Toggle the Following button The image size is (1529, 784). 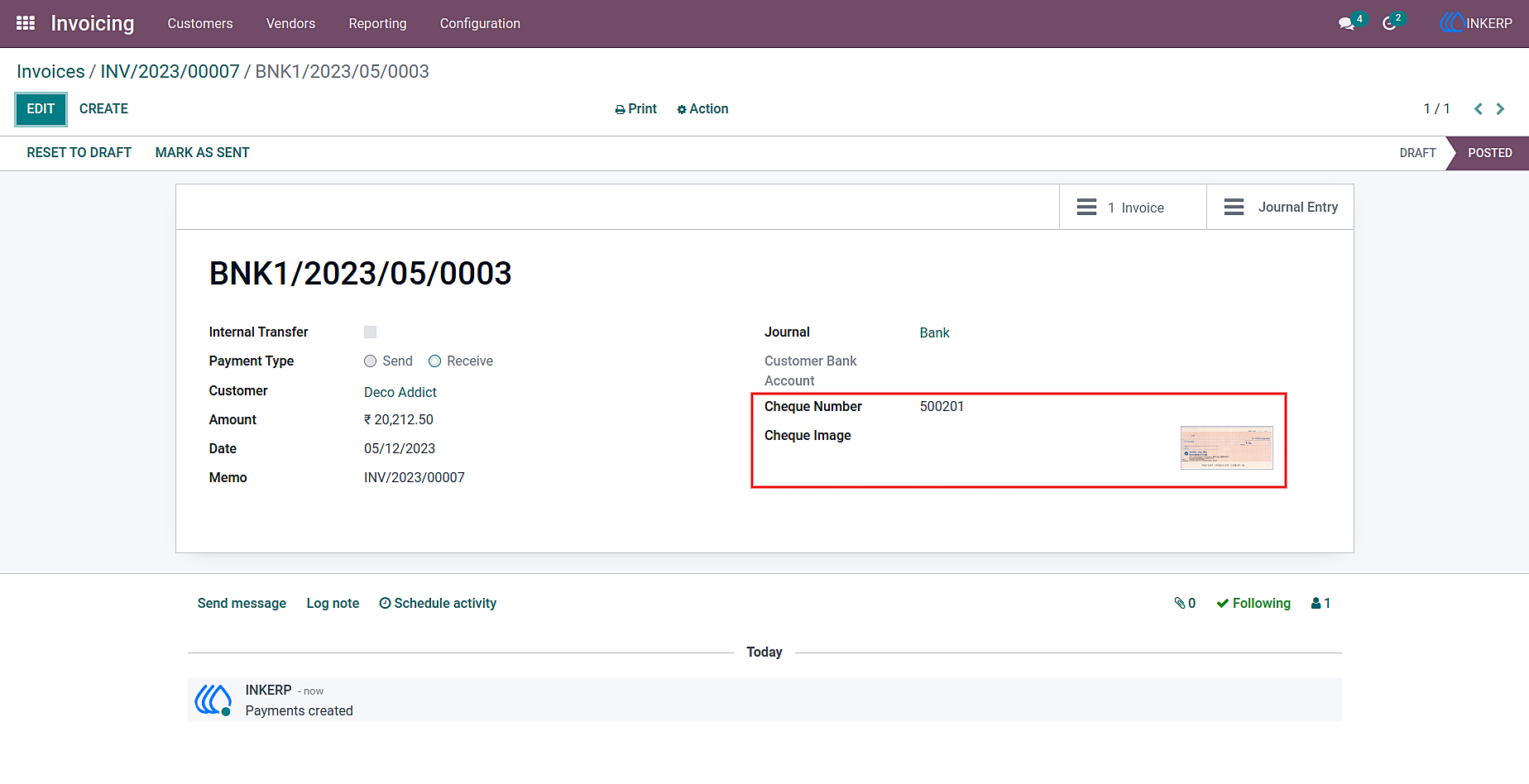tap(1253, 604)
